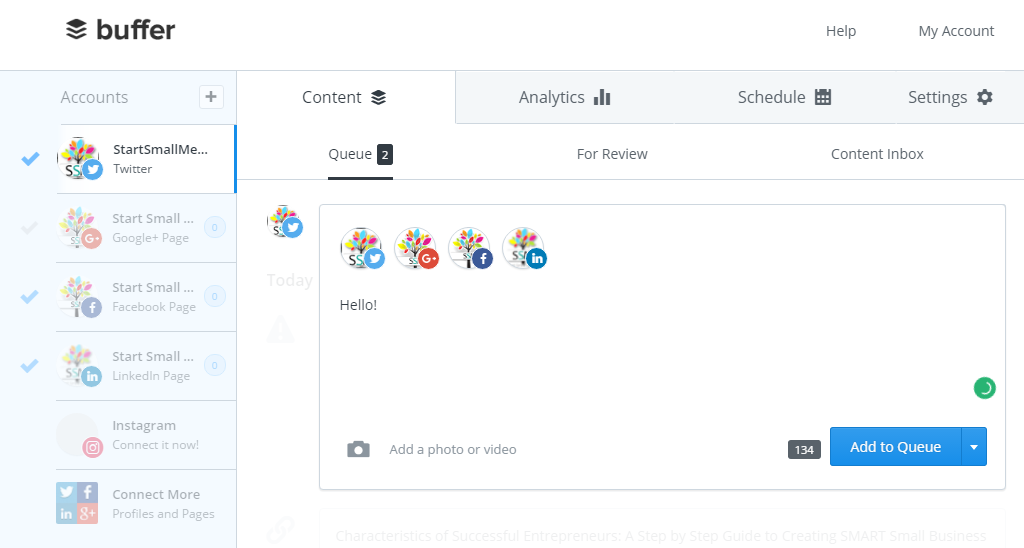Open the My Account menu
The image size is (1024, 548).
click(956, 31)
